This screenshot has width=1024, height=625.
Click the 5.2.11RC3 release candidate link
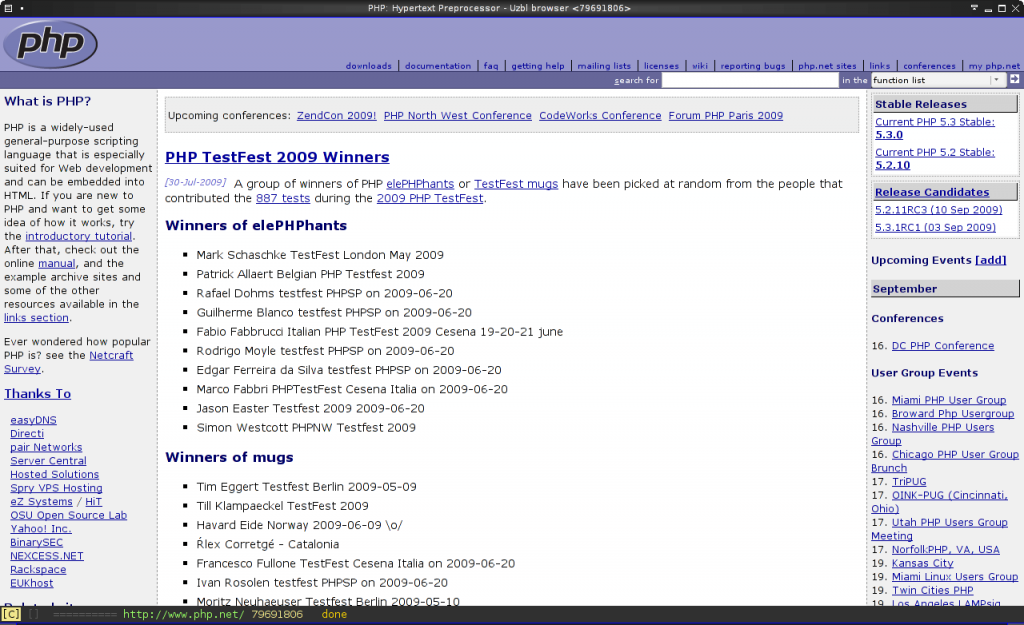[938, 210]
